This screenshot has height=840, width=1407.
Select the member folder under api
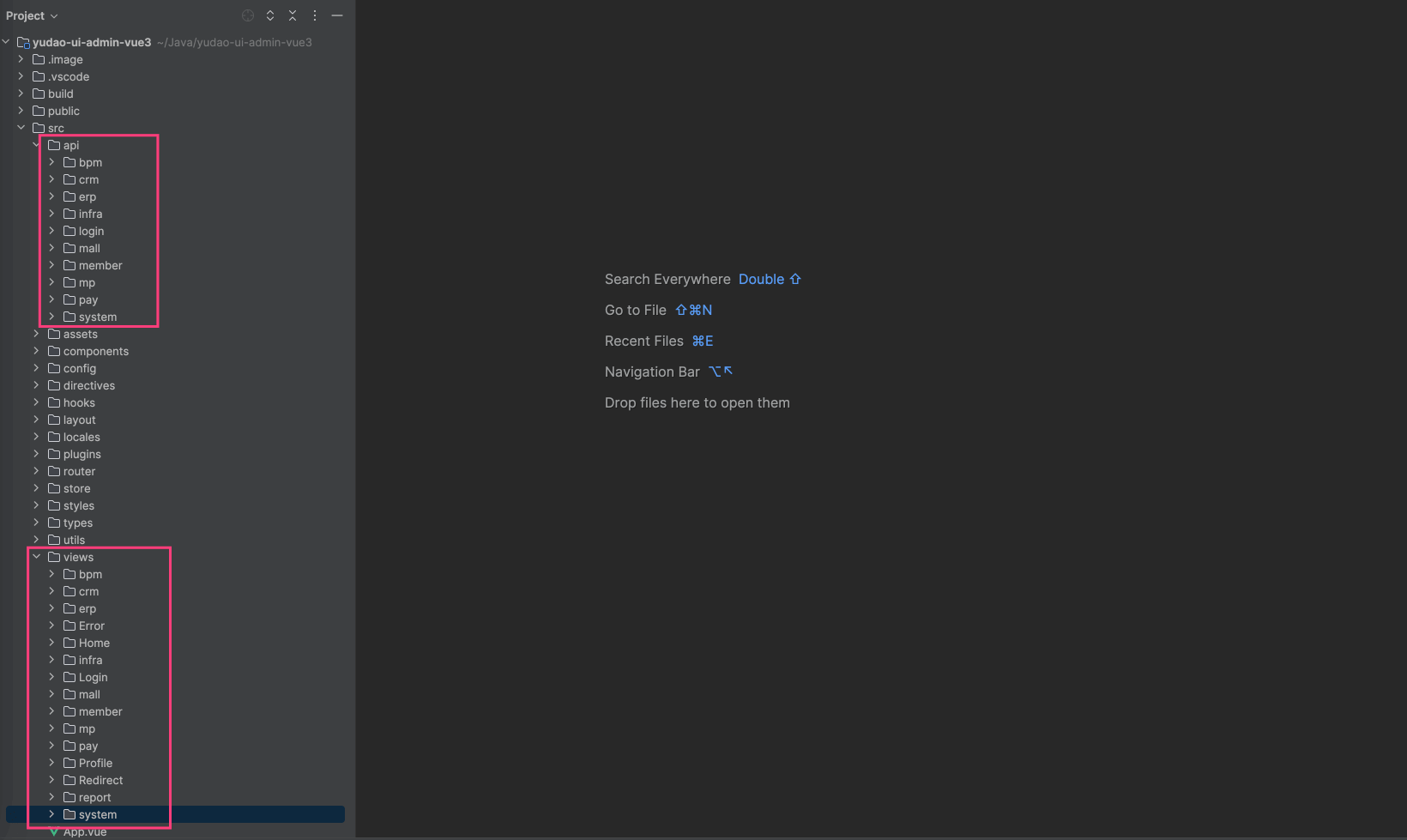[x=100, y=265]
